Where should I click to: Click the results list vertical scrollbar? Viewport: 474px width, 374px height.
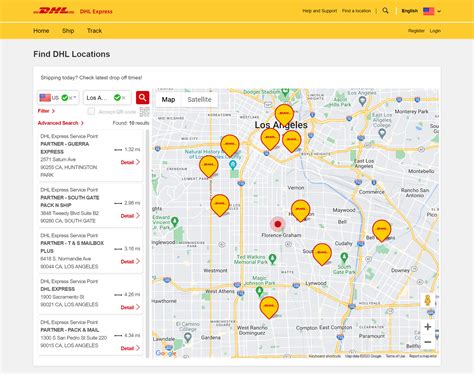(148, 243)
